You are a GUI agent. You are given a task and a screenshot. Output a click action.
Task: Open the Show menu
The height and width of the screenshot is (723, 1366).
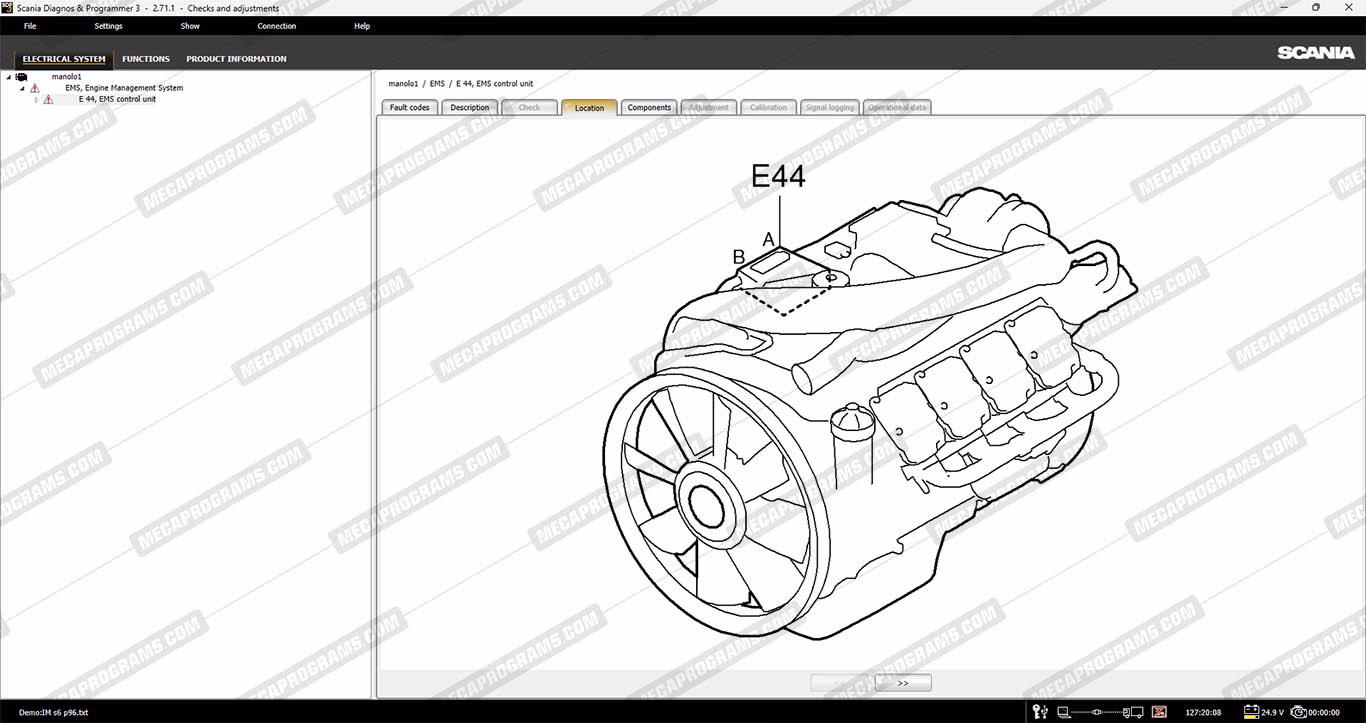click(190, 26)
